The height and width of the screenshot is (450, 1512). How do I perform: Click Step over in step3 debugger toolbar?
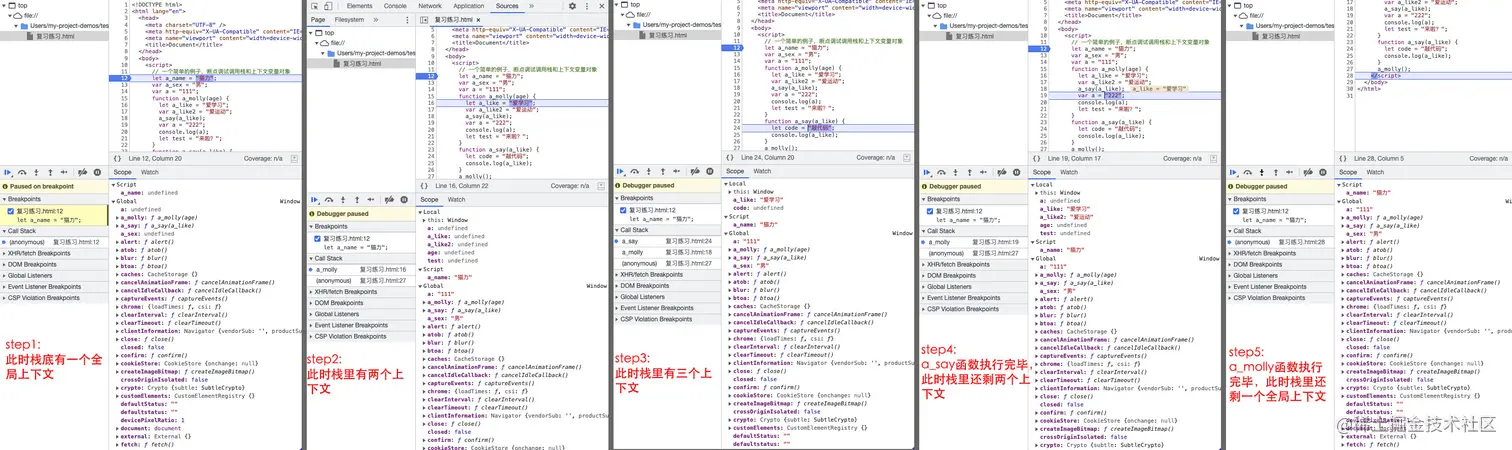coord(635,172)
